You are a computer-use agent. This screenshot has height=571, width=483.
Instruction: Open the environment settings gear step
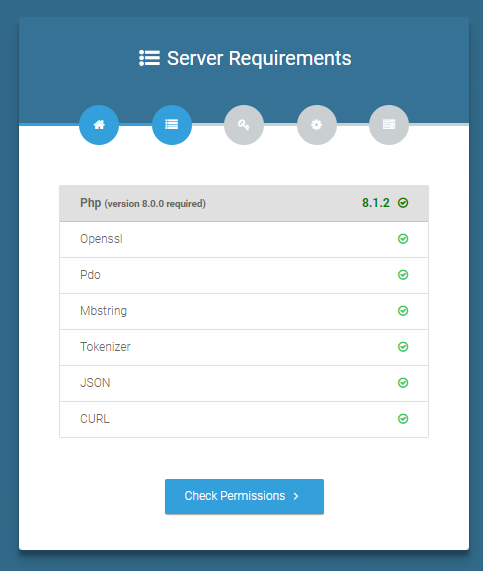tap(317, 125)
